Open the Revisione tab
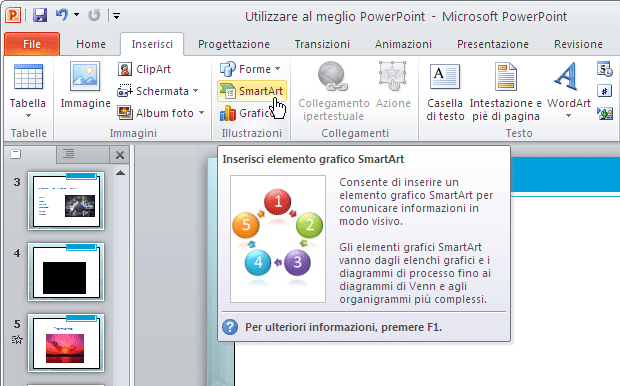Screen dimensions: 620x386 click(578, 44)
